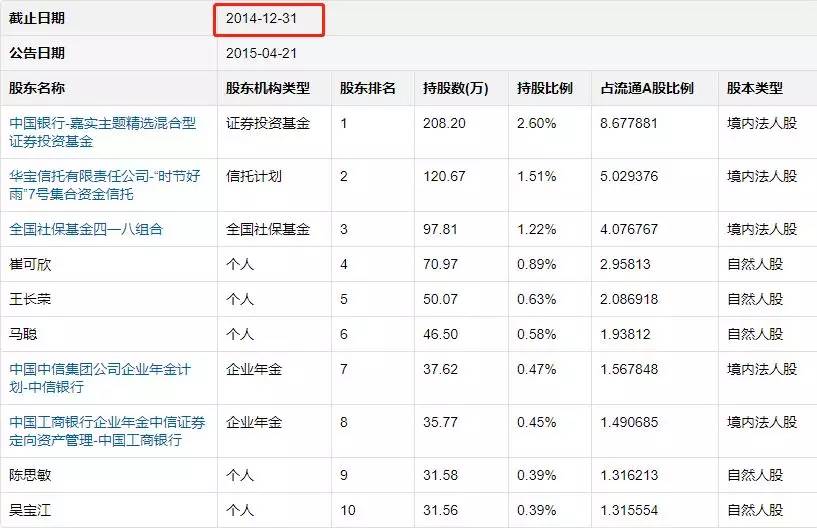The height and width of the screenshot is (528, 817).
Task: Click 自然人股 in 吴宝江 row
Action: pos(755,510)
